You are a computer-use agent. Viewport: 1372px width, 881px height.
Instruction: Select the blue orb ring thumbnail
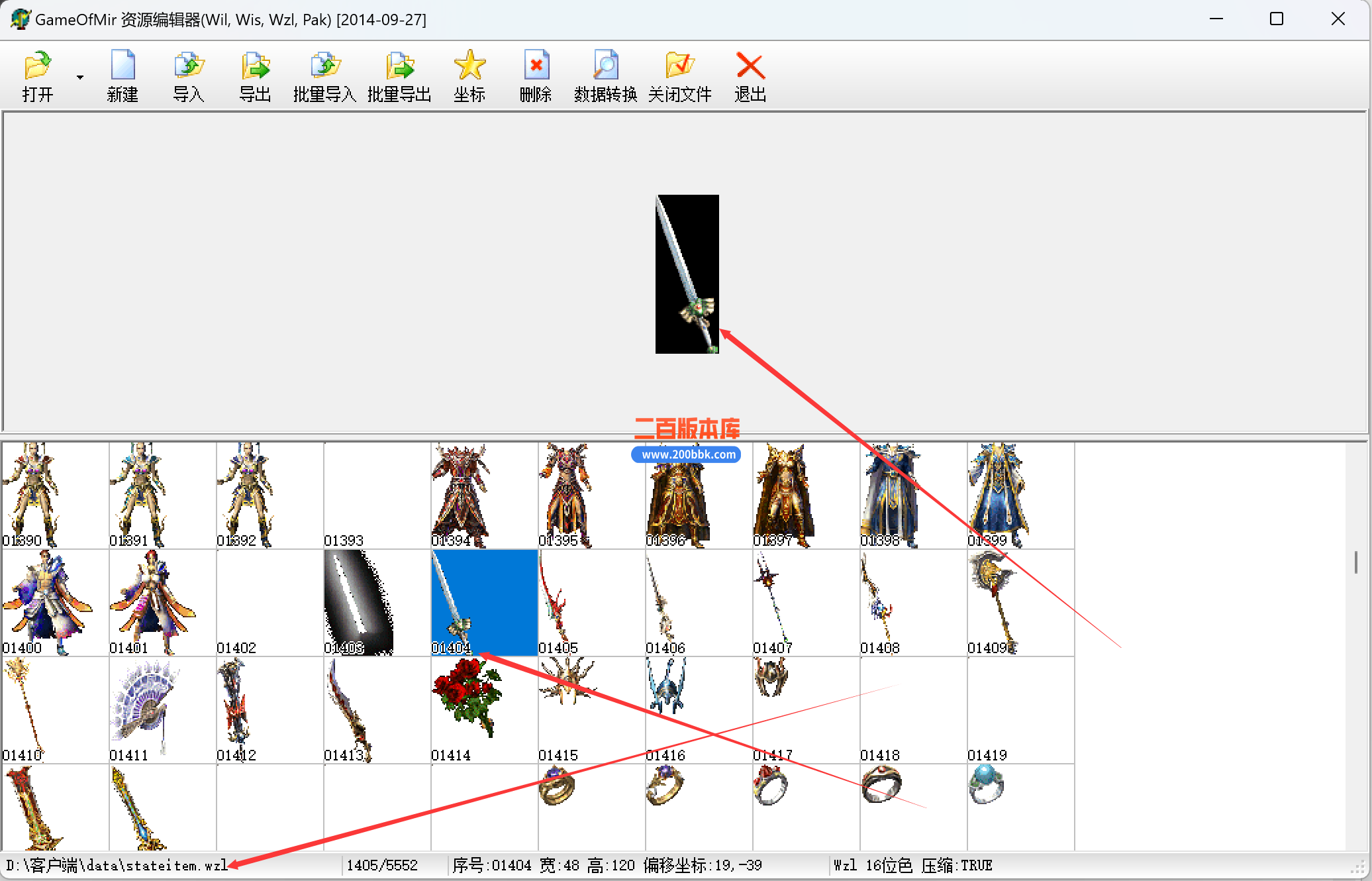(1021, 807)
